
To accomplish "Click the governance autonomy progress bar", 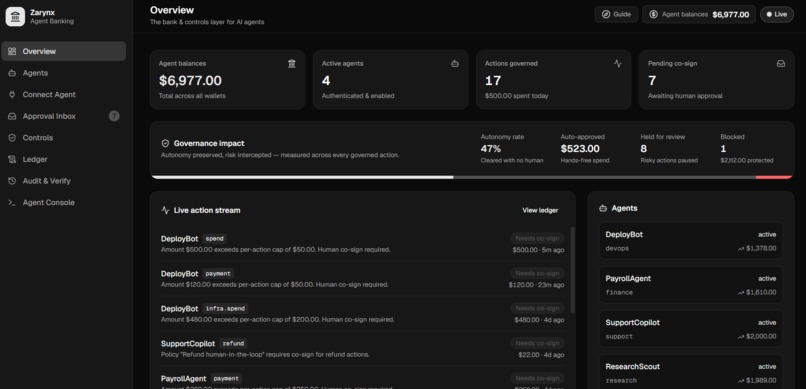I will coord(472,177).
